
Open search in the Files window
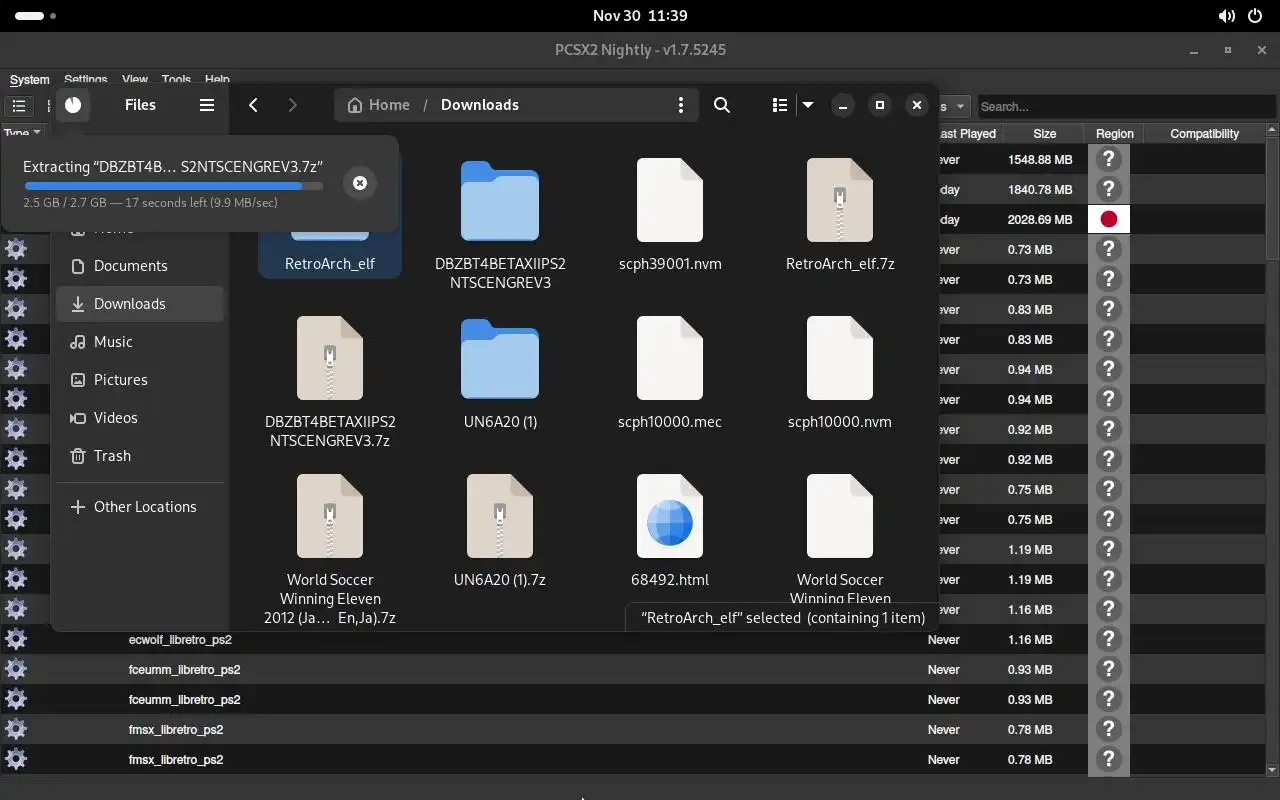point(722,105)
